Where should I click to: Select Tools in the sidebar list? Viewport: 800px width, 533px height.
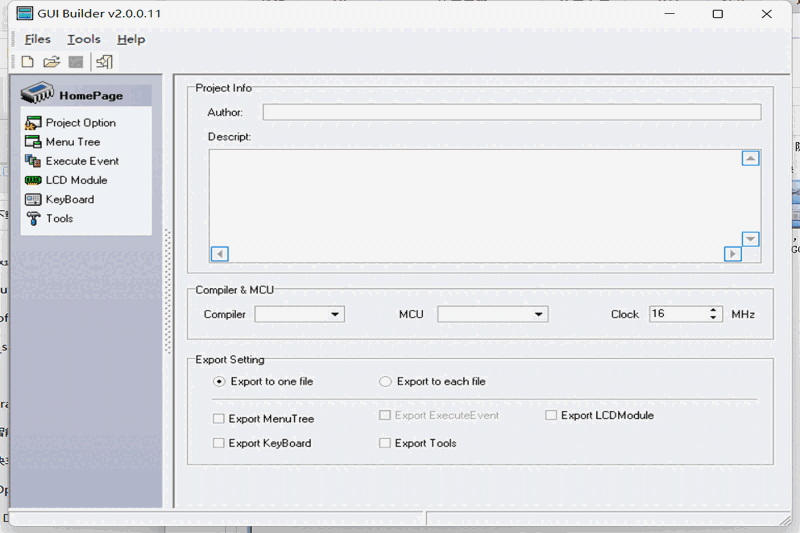[x=59, y=218]
